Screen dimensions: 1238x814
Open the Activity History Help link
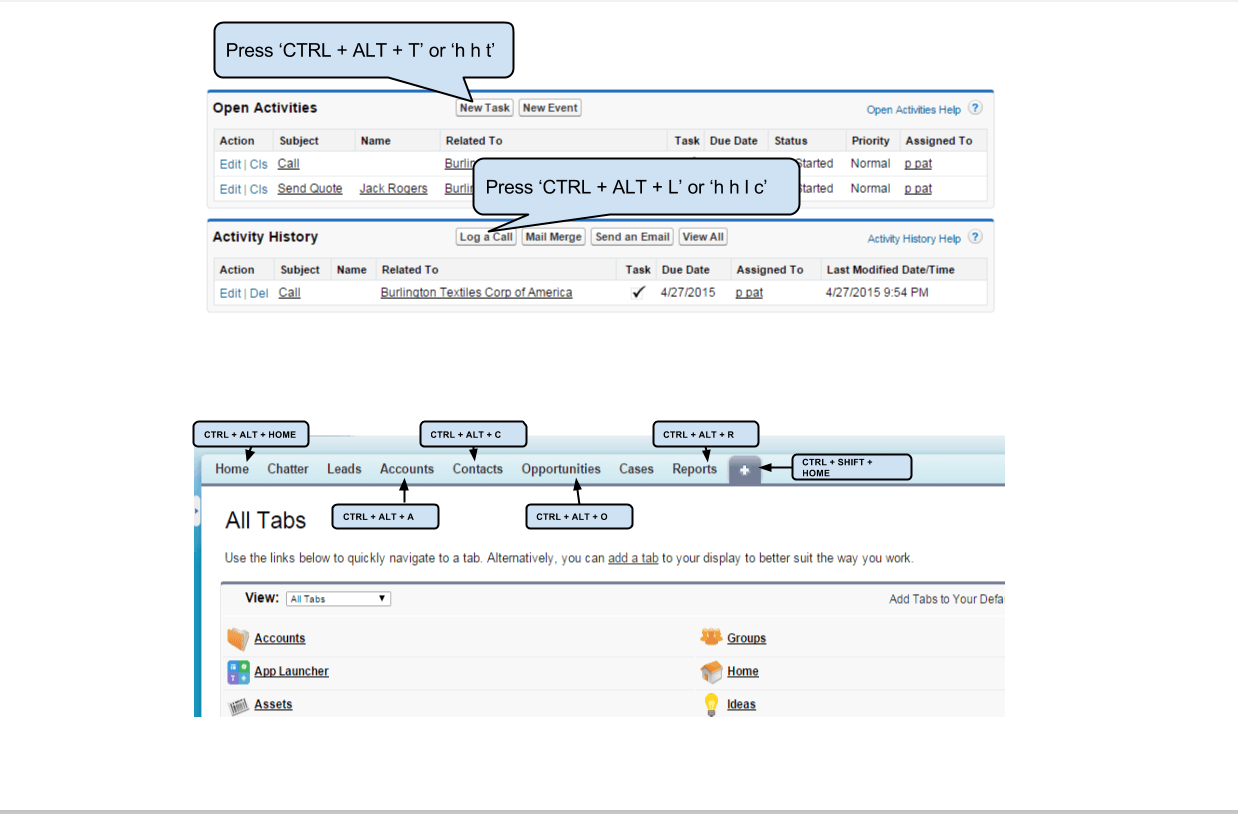coord(914,239)
